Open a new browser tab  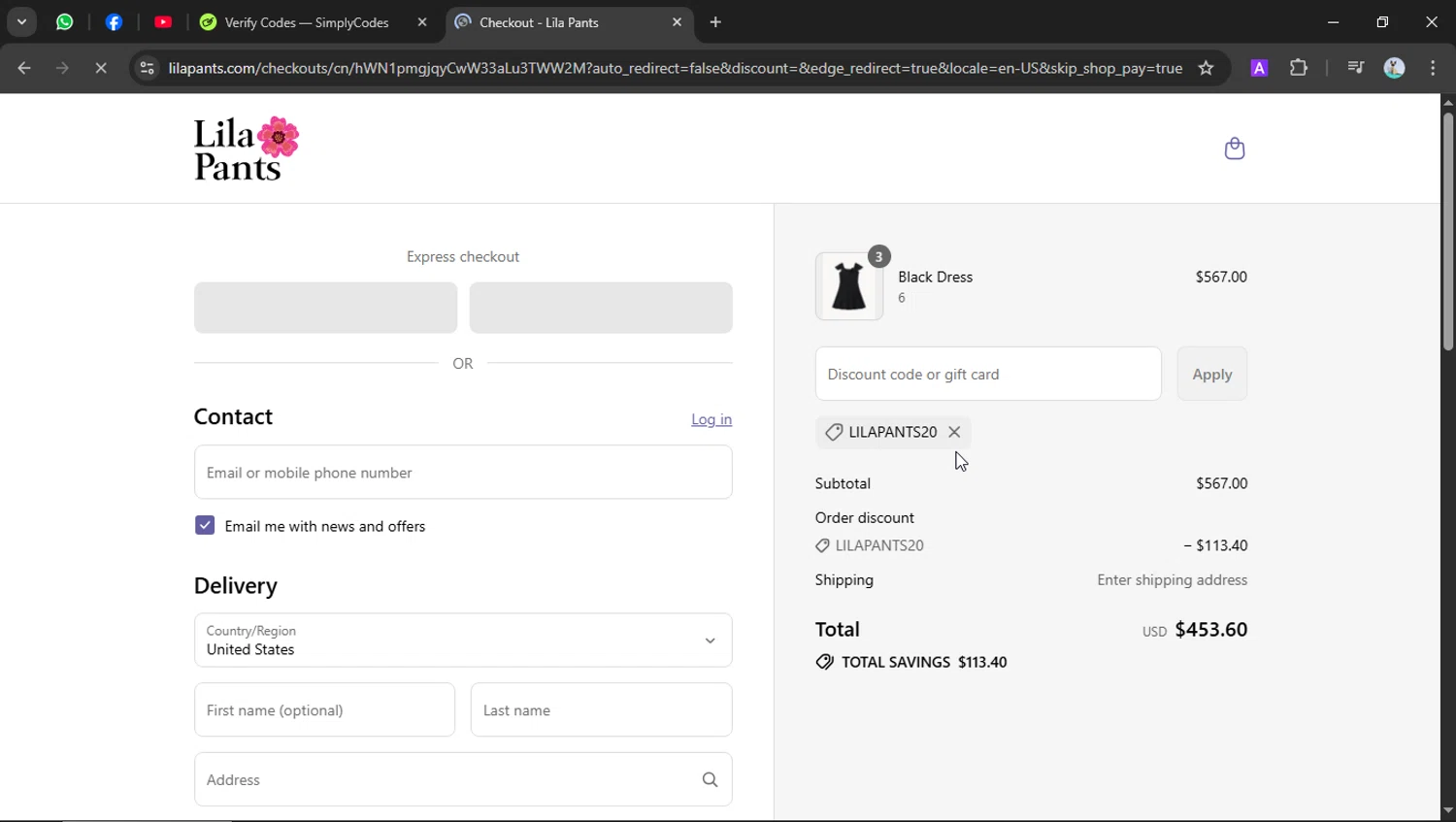tap(715, 22)
